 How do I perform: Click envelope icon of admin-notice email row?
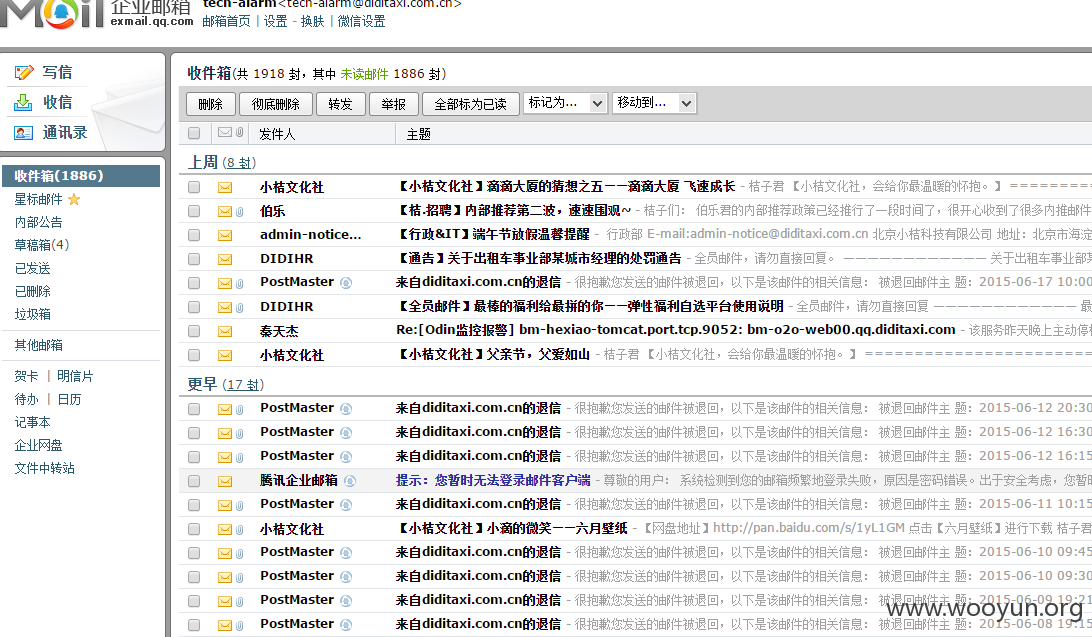(225, 235)
